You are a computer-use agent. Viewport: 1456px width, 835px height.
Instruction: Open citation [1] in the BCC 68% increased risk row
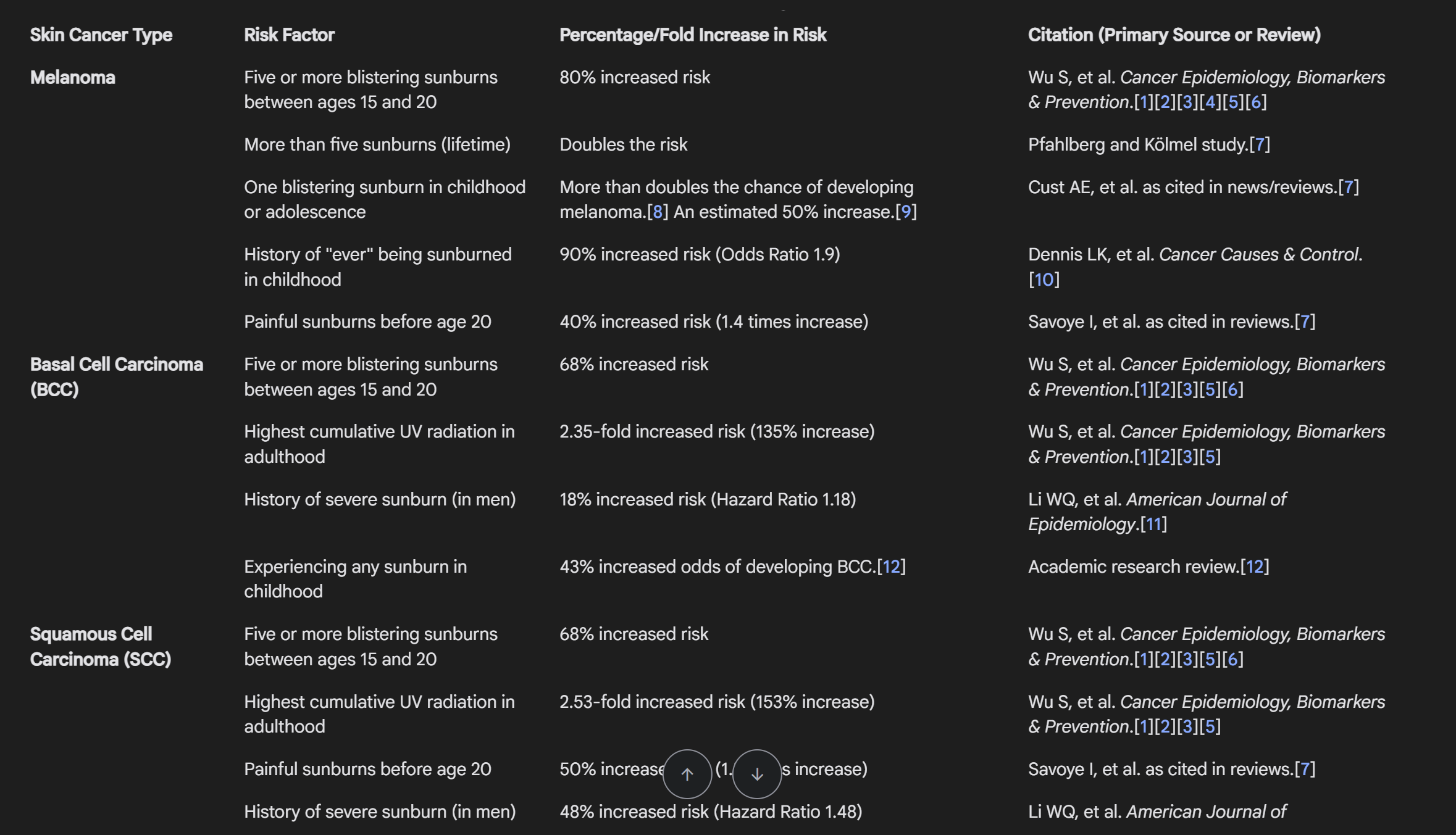point(1144,389)
